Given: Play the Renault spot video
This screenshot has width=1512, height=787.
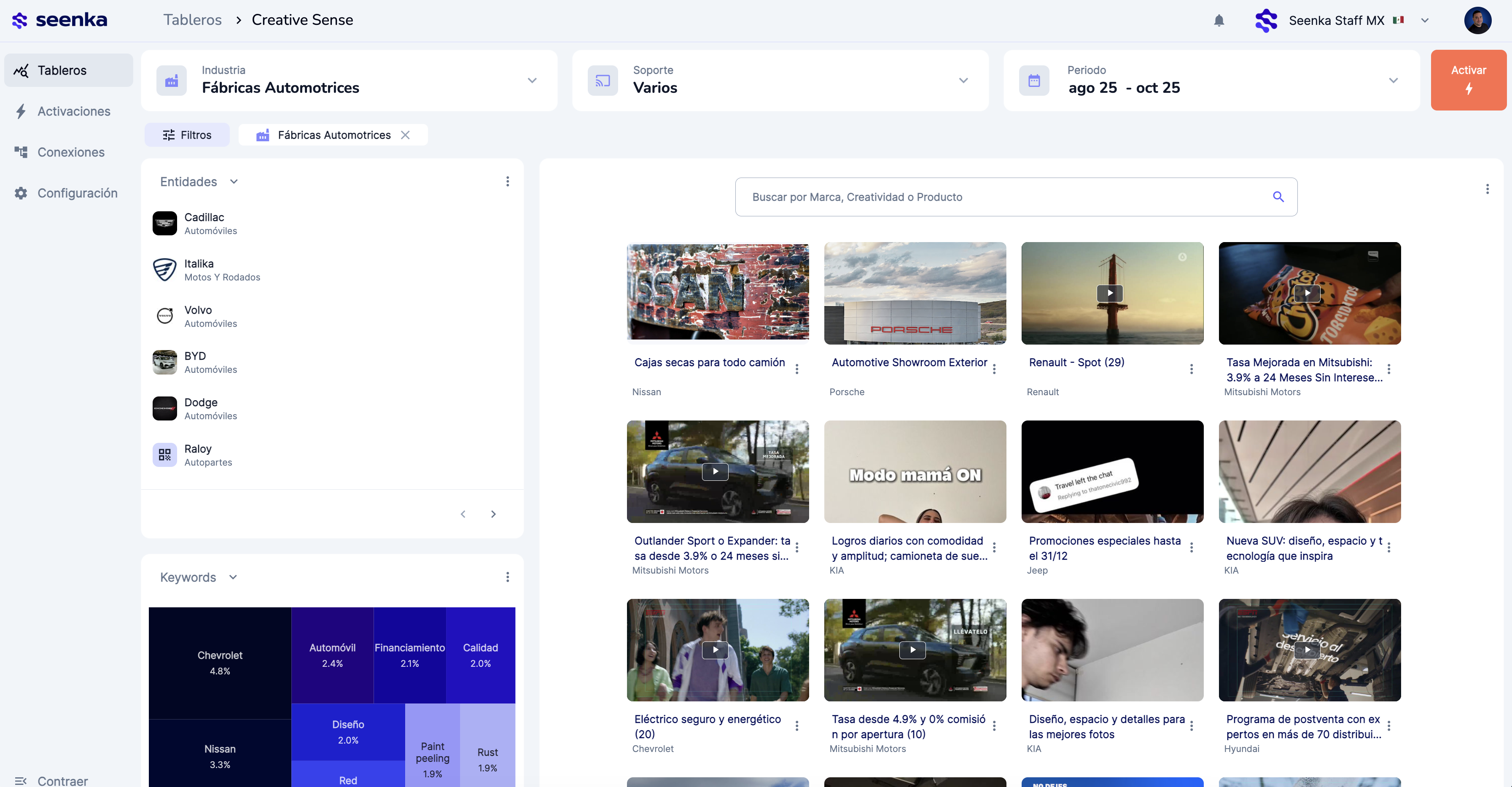Looking at the screenshot, I should [1109, 293].
